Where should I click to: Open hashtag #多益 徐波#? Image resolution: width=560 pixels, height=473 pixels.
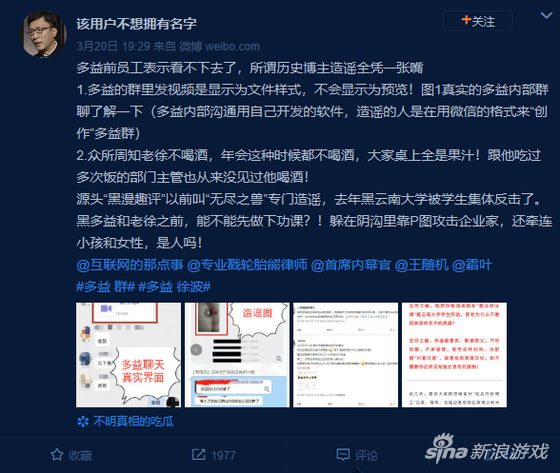click(174, 287)
